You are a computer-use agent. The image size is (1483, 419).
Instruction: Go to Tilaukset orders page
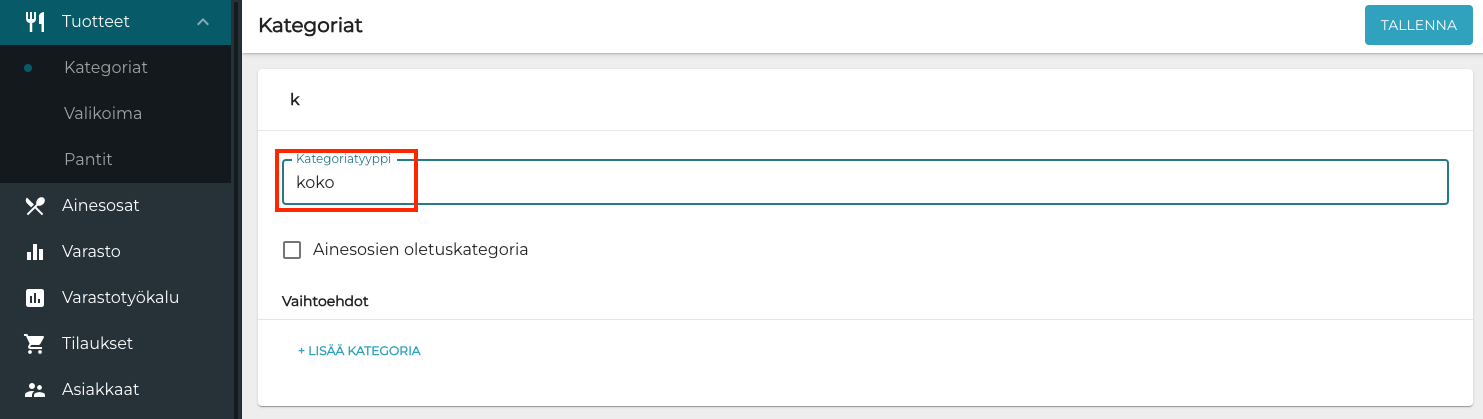pos(97,344)
